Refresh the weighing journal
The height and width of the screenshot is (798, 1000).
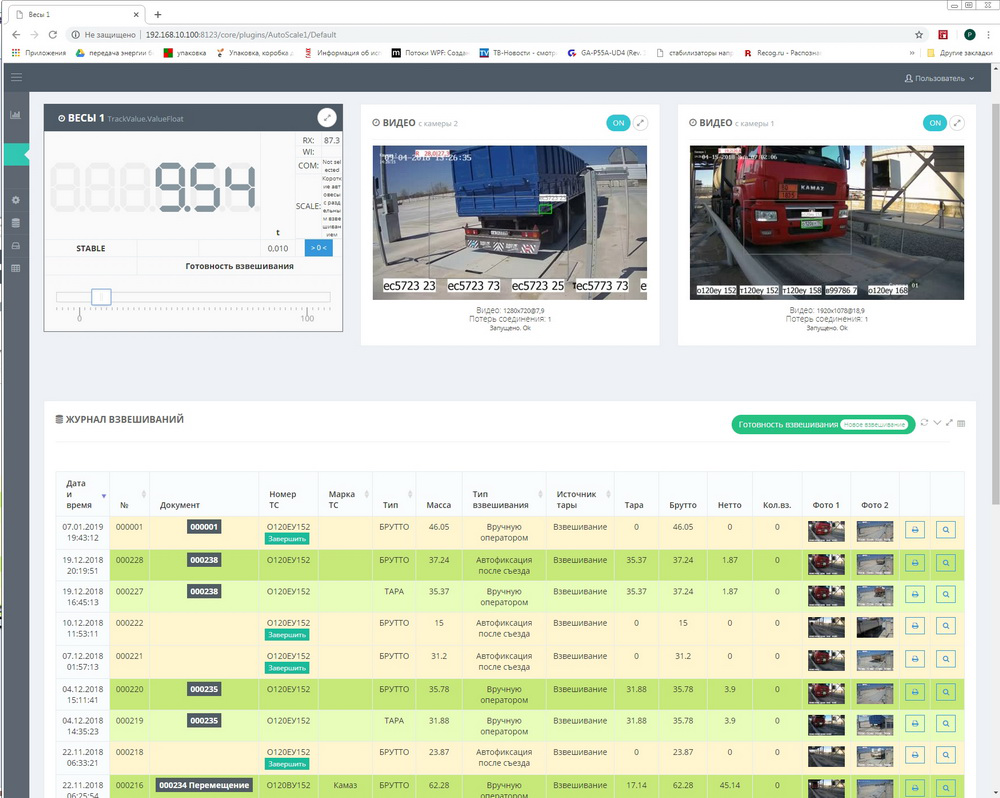tap(925, 424)
